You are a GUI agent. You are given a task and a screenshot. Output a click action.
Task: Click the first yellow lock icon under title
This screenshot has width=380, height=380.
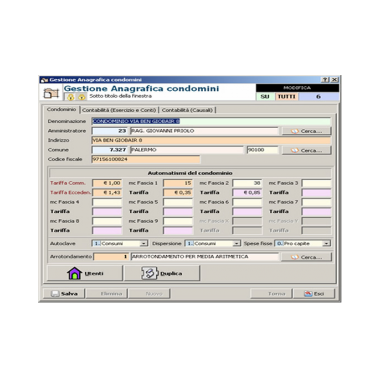click(x=71, y=97)
